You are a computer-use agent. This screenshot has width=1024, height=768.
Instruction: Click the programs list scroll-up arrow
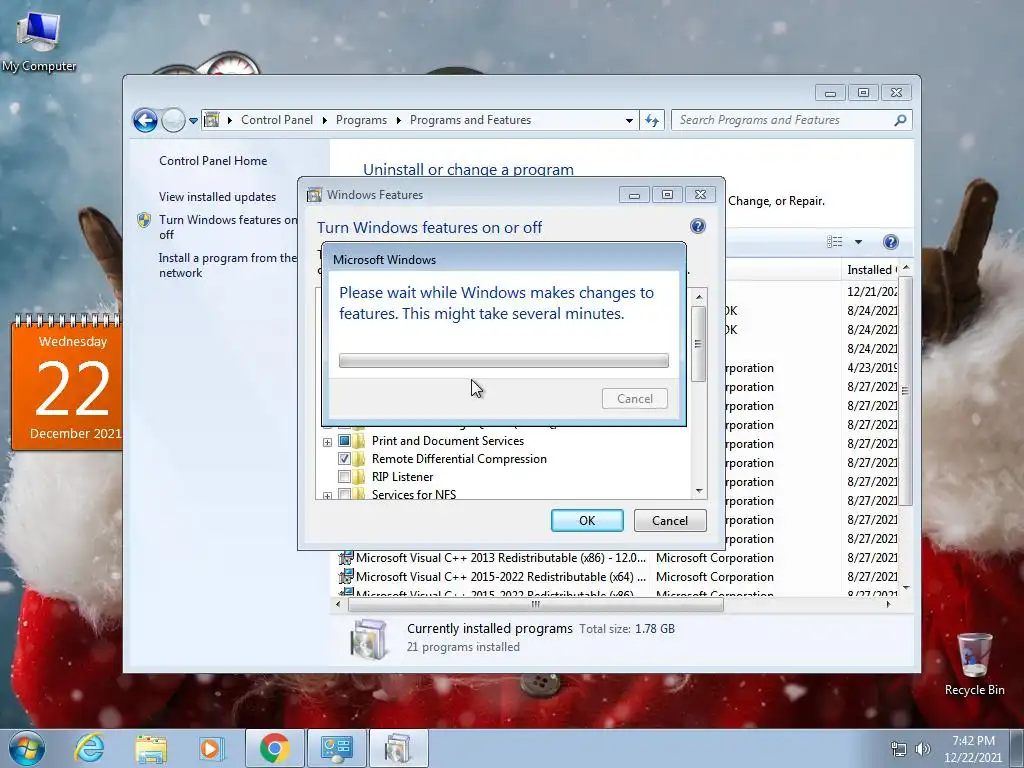pos(906,268)
